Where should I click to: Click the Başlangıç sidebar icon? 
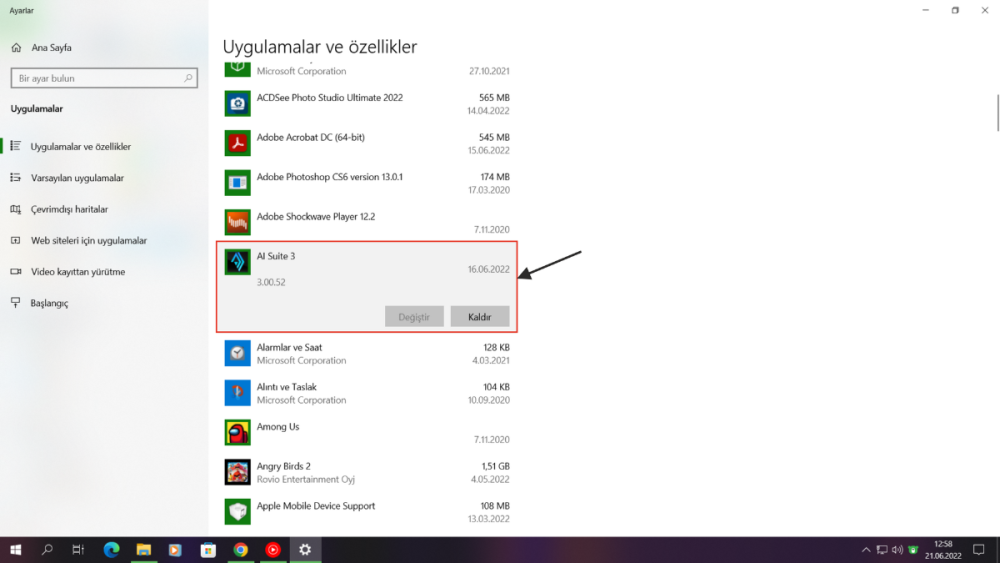point(16,303)
